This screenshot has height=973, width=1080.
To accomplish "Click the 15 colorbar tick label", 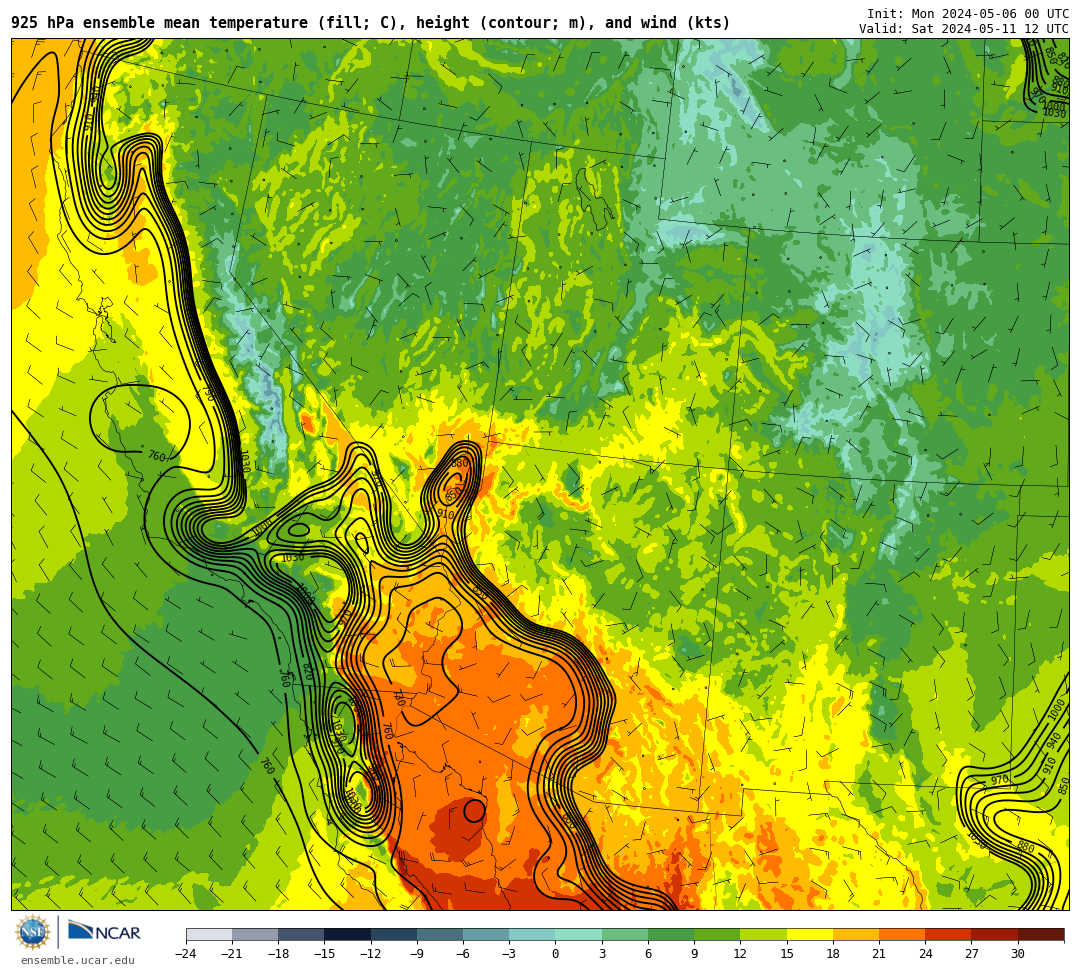I will [787, 954].
